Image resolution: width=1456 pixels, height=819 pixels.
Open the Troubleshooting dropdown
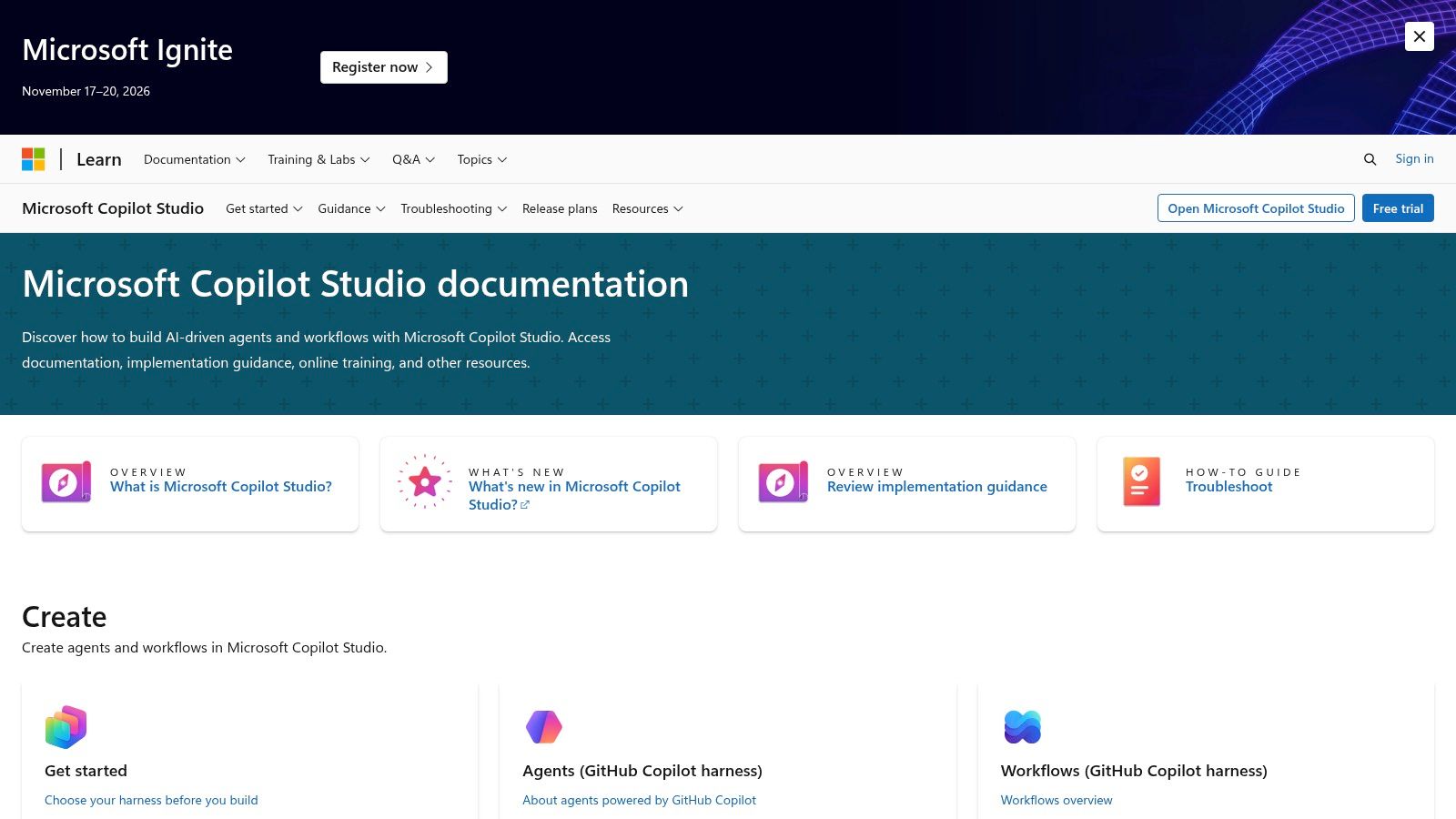pos(454,208)
